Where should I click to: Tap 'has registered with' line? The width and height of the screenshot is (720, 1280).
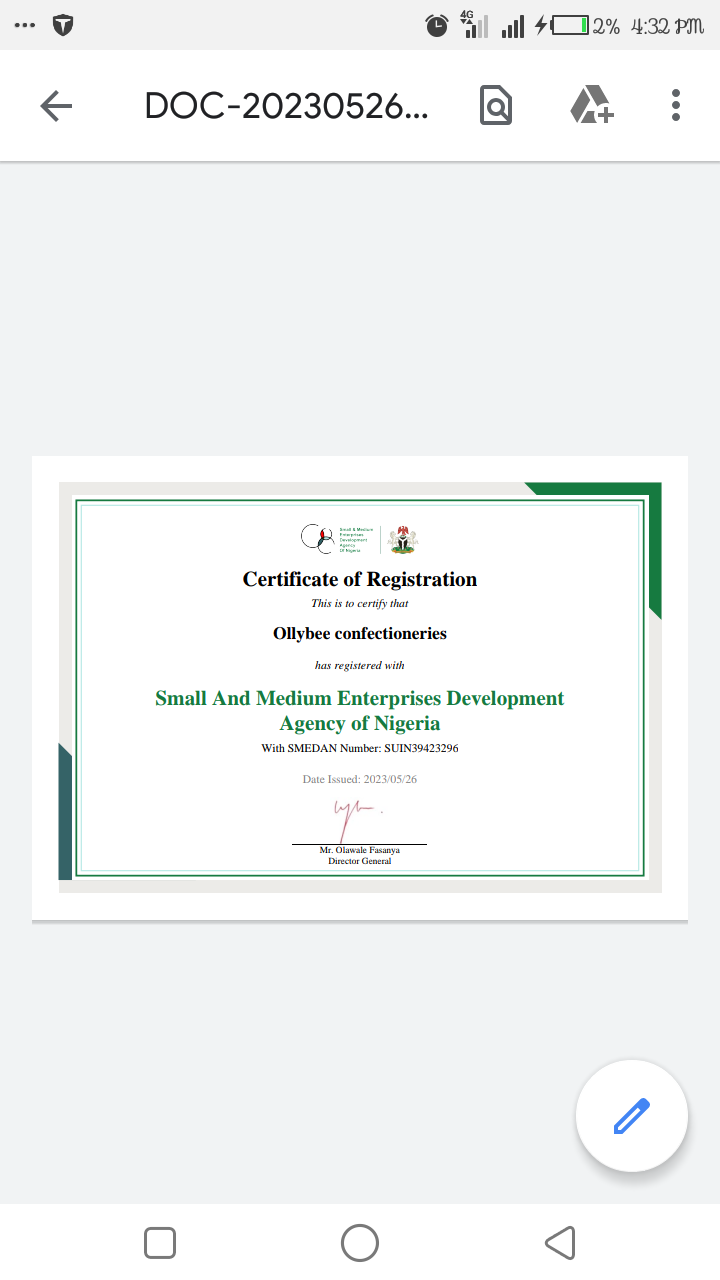[360, 665]
